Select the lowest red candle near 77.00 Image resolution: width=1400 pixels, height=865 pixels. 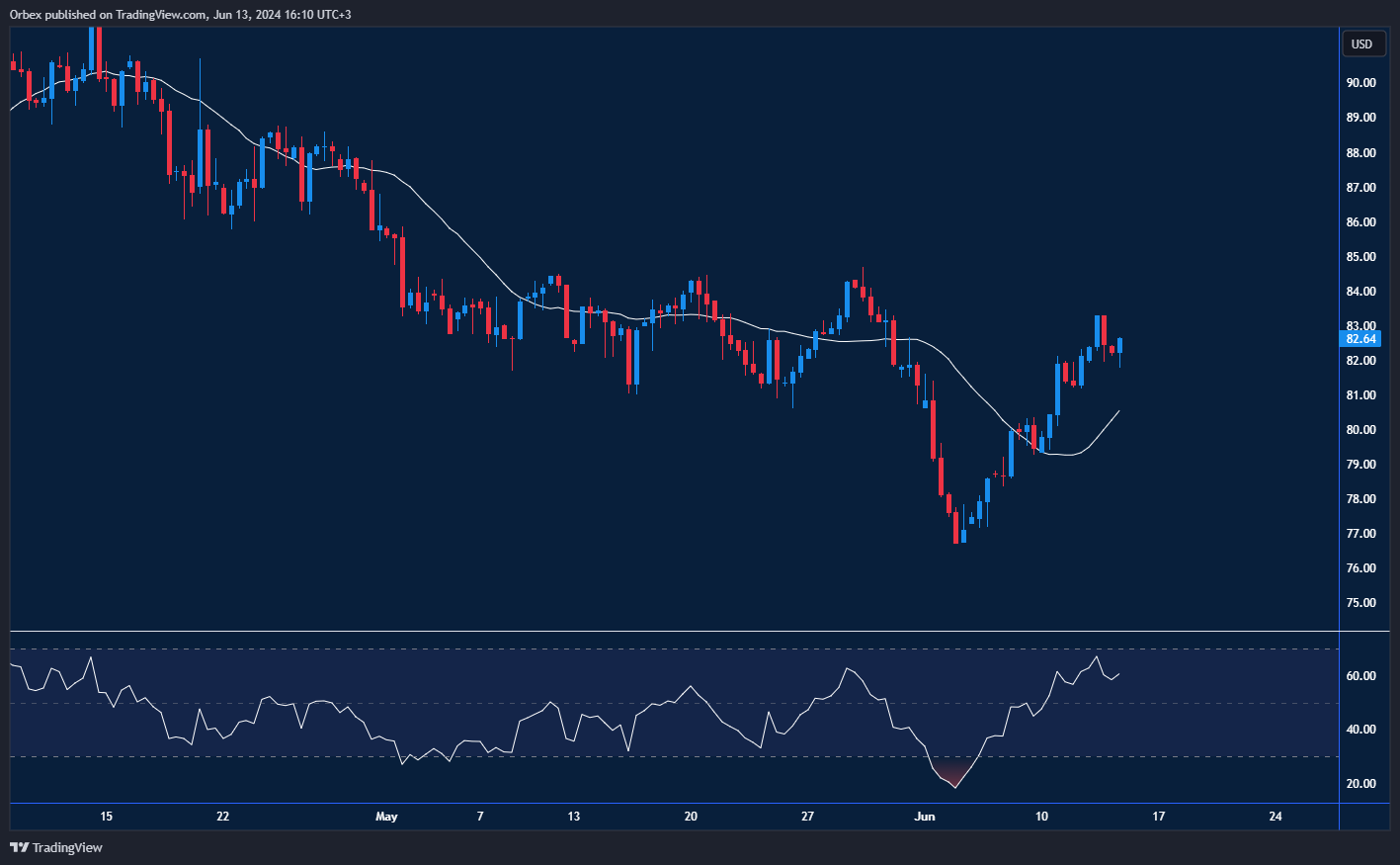955,527
